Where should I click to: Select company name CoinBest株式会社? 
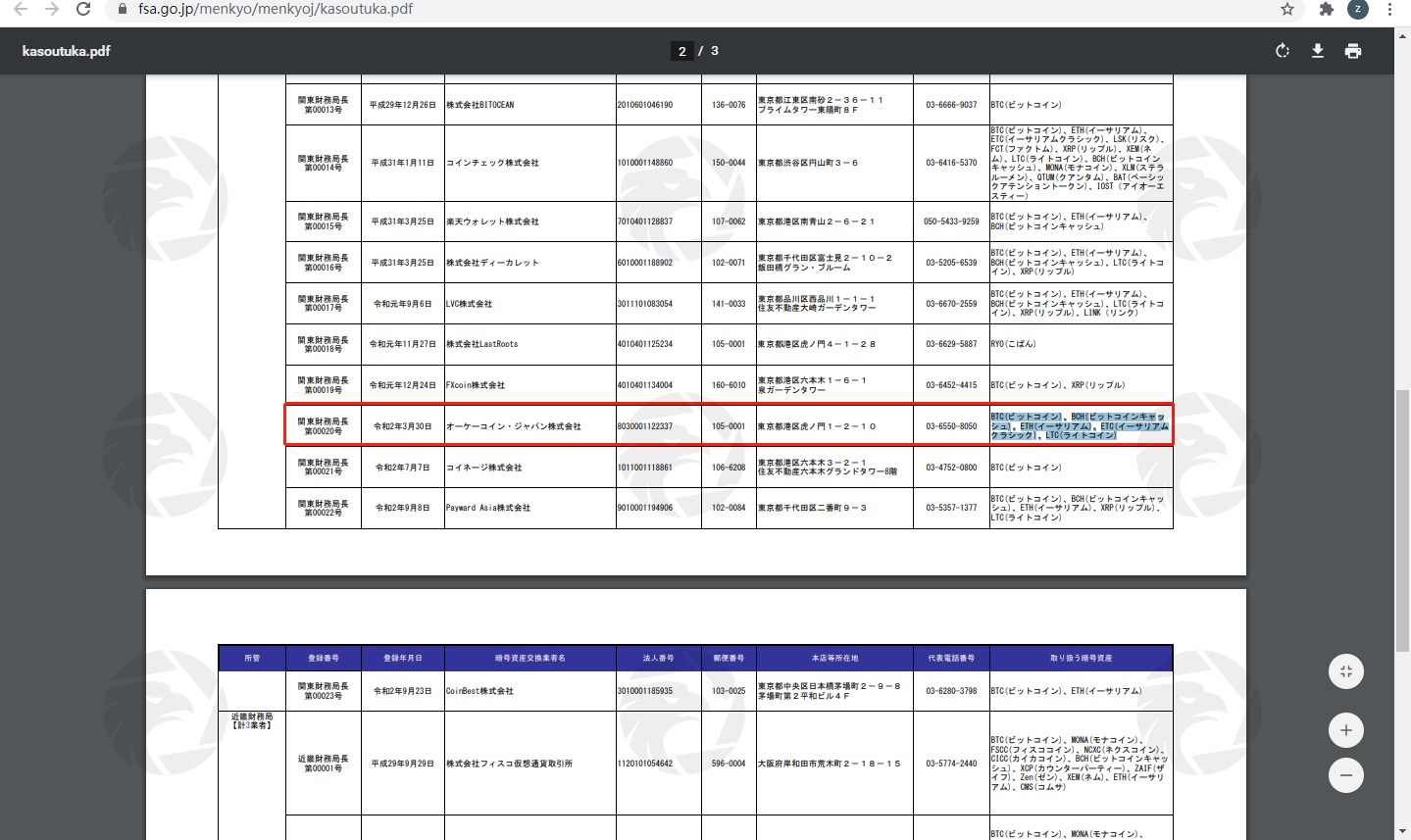point(479,691)
